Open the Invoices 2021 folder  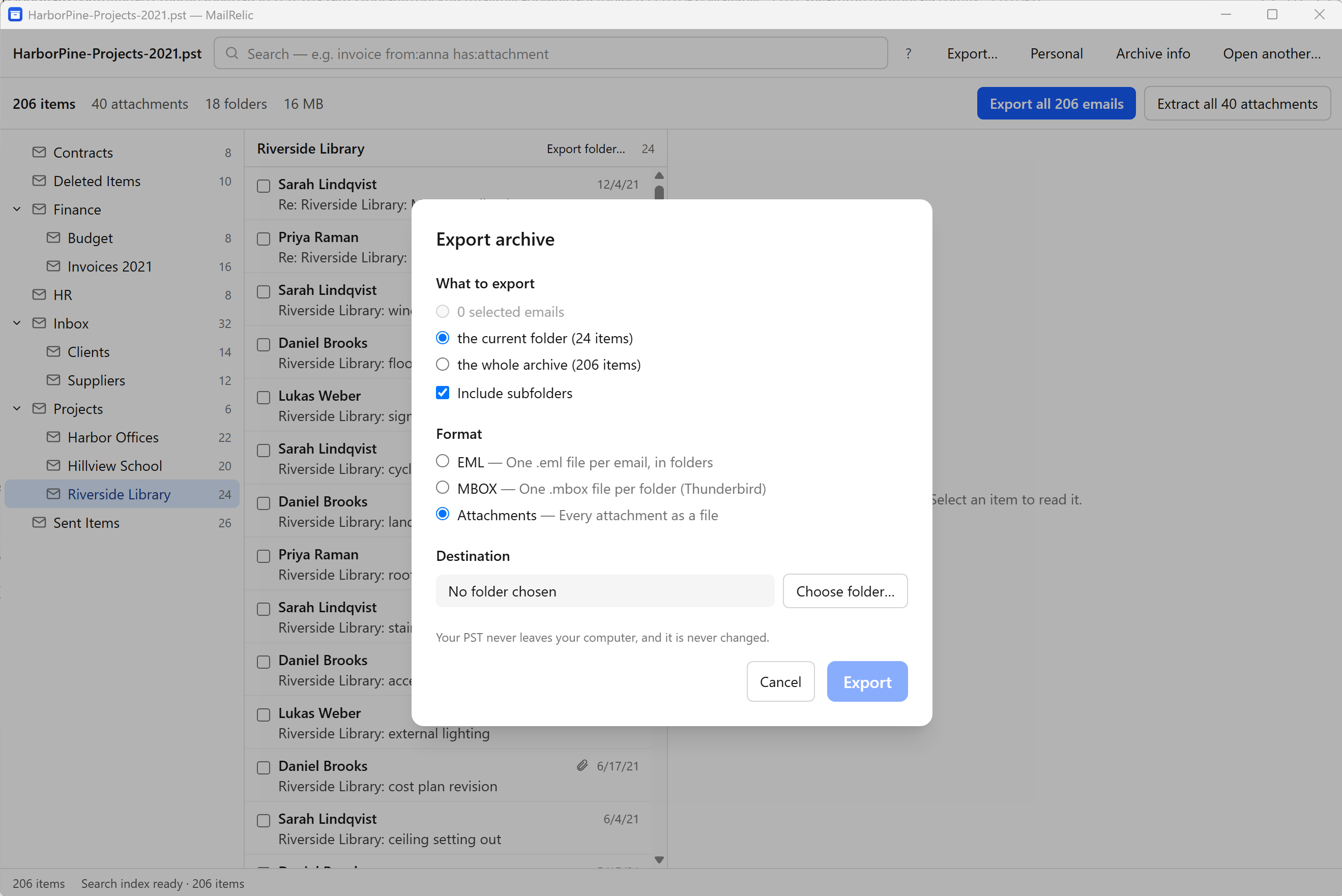pyautogui.click(x=121, y=266)
